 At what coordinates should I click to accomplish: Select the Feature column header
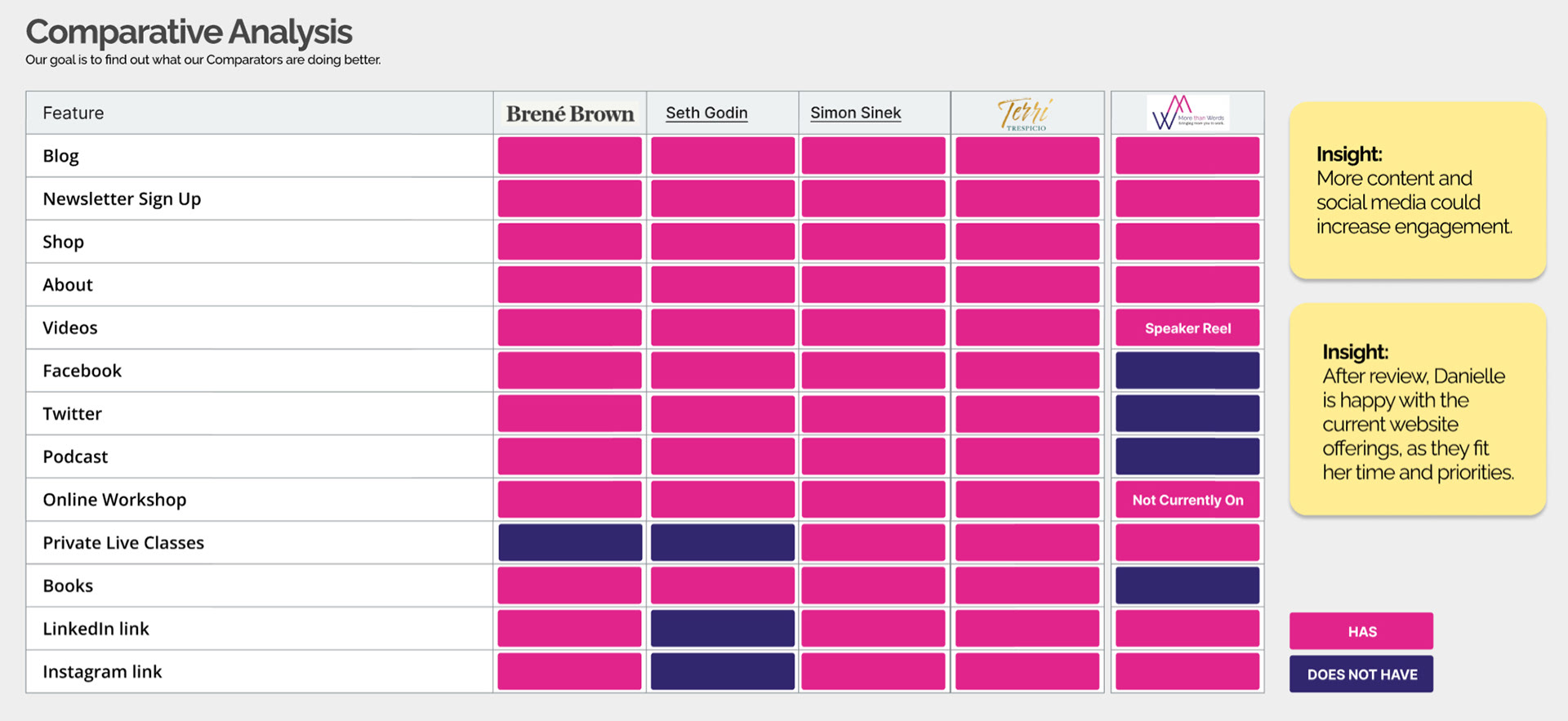73,113
